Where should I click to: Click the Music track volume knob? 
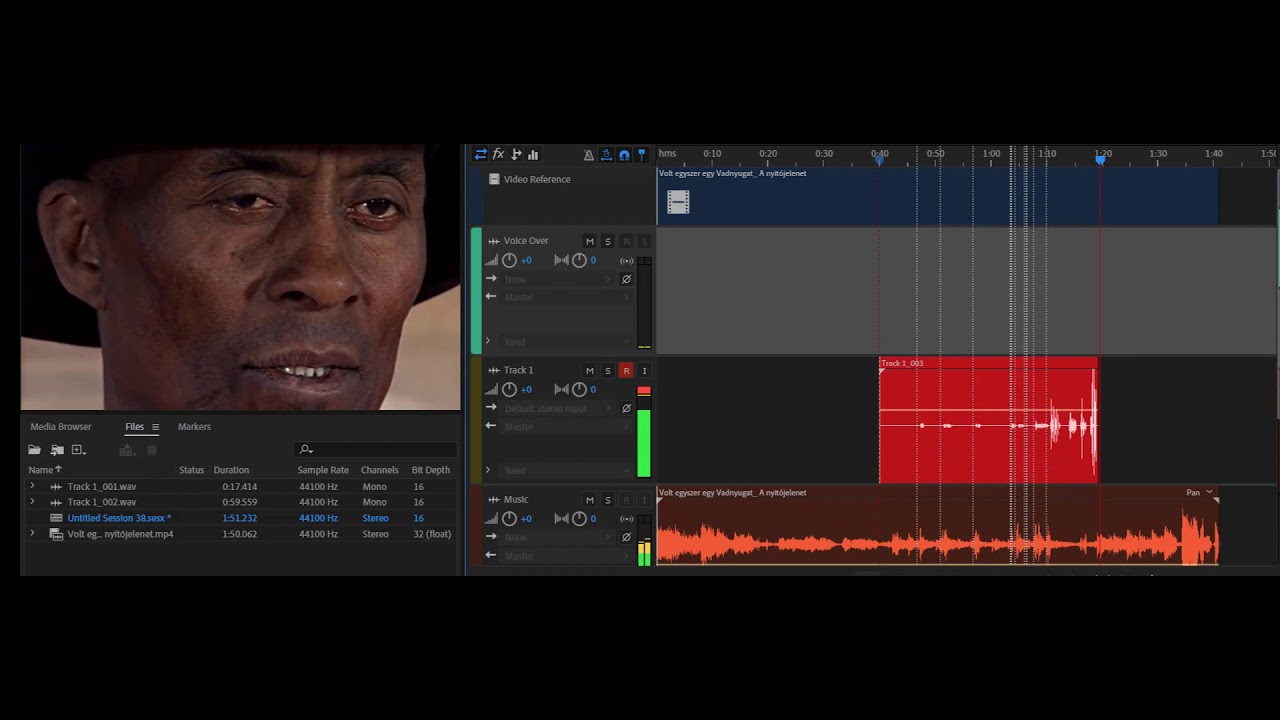click(509, 518)
